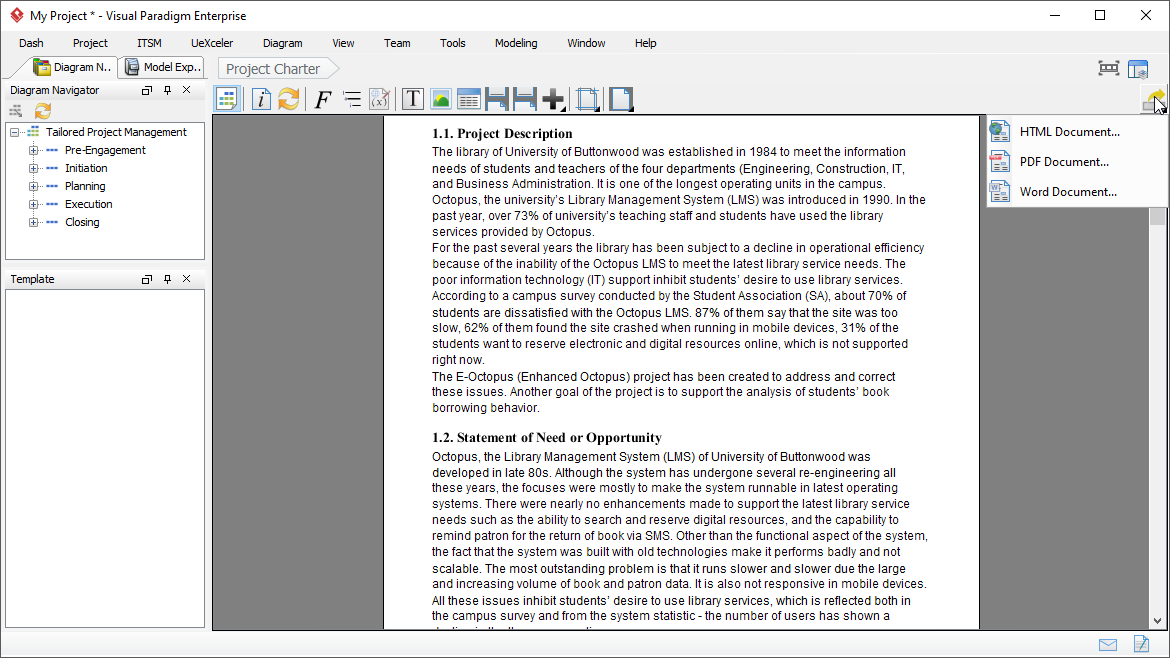
Task: Click the Visual Paradigm logo in title bar
Action: coord(16,15)
